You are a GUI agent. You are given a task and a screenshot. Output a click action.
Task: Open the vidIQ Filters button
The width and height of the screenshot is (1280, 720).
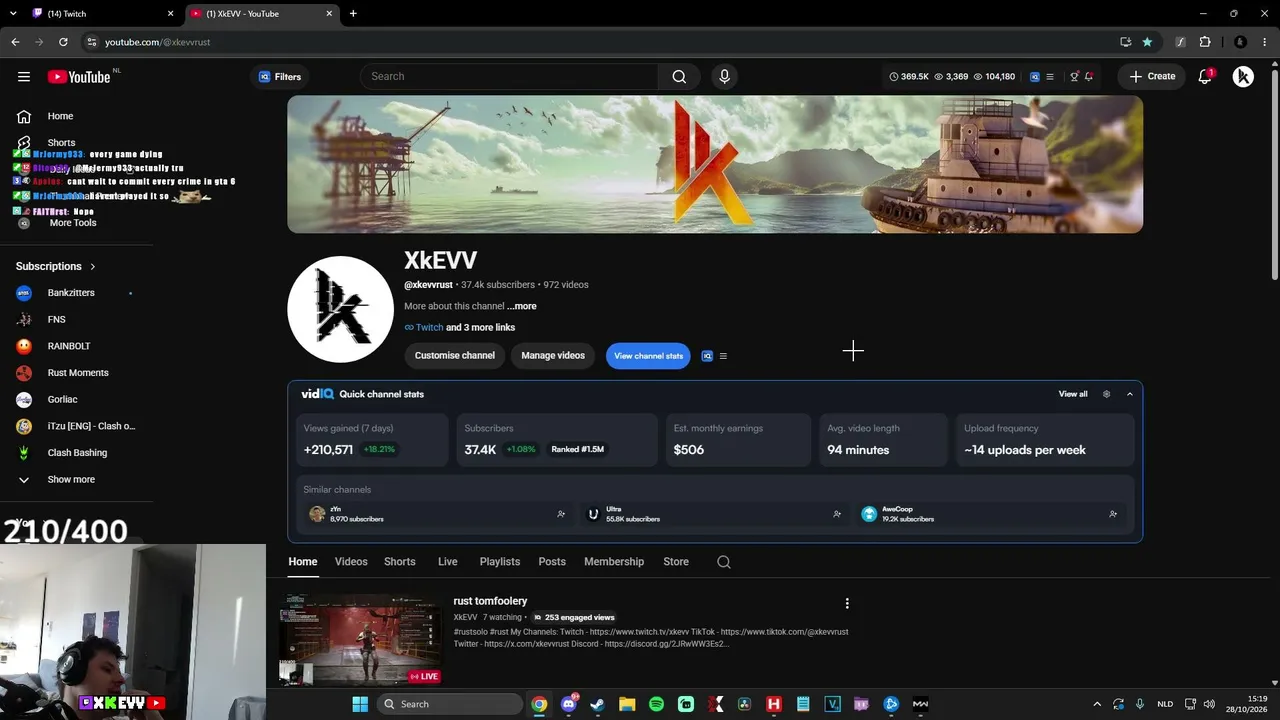click(x=280, y=77)
